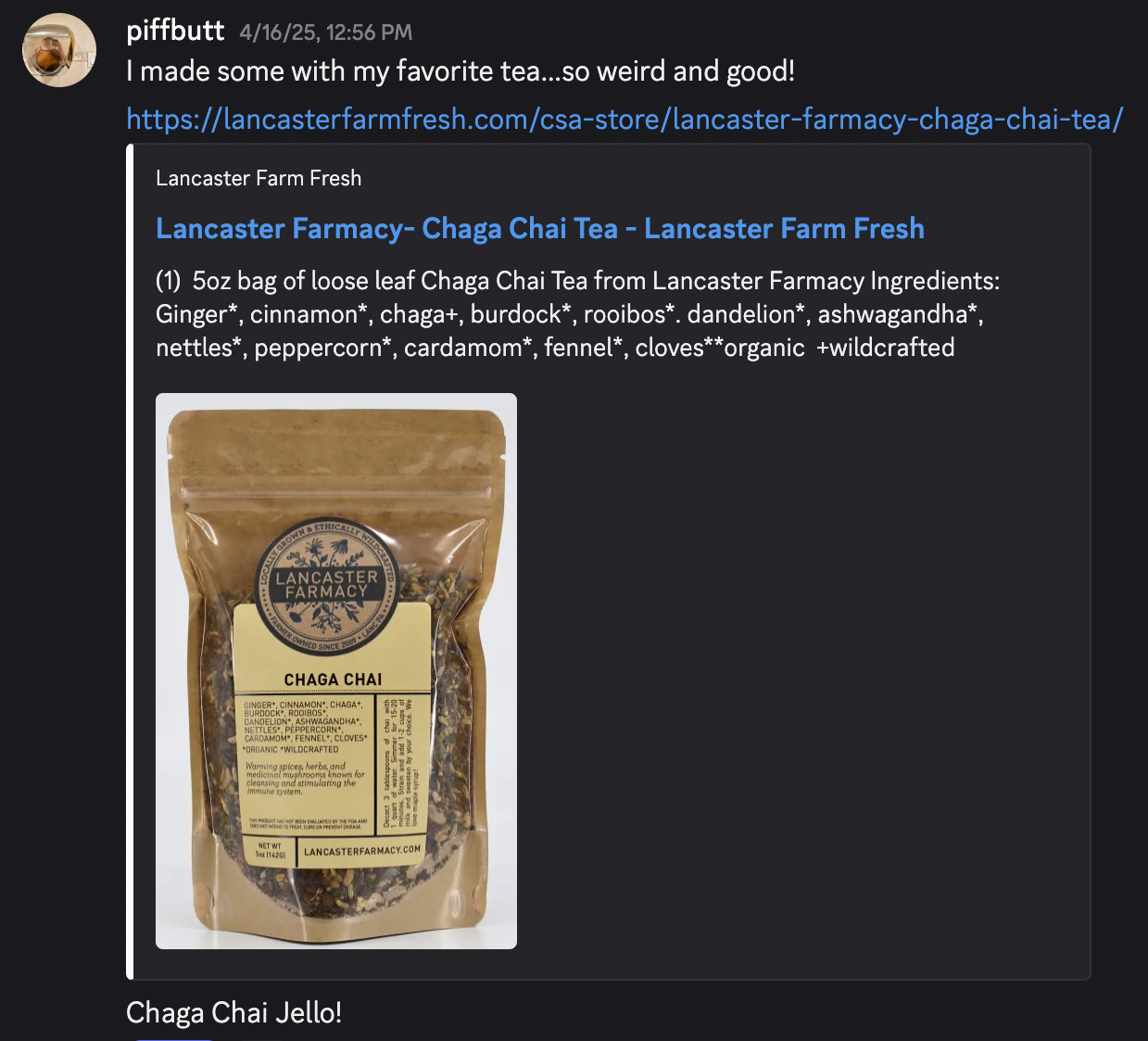Screen dimensions: 1148x1041
Task: Click the ingredients list printed on the bag
Action: [306, 726]
